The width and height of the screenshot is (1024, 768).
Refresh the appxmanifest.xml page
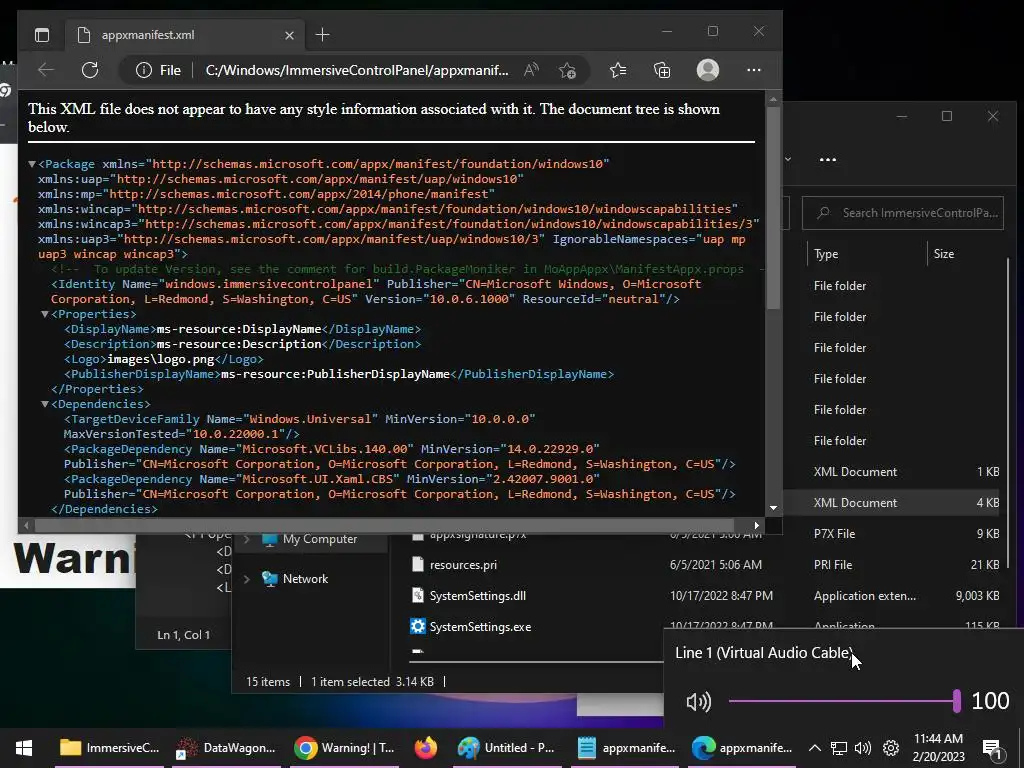90,70
